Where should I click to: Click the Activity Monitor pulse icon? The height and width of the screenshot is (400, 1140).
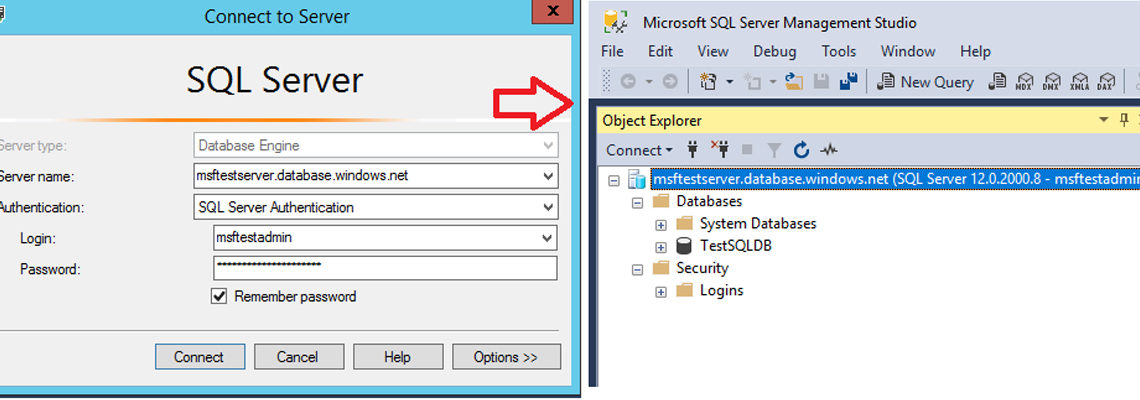[x=829, y=151]
